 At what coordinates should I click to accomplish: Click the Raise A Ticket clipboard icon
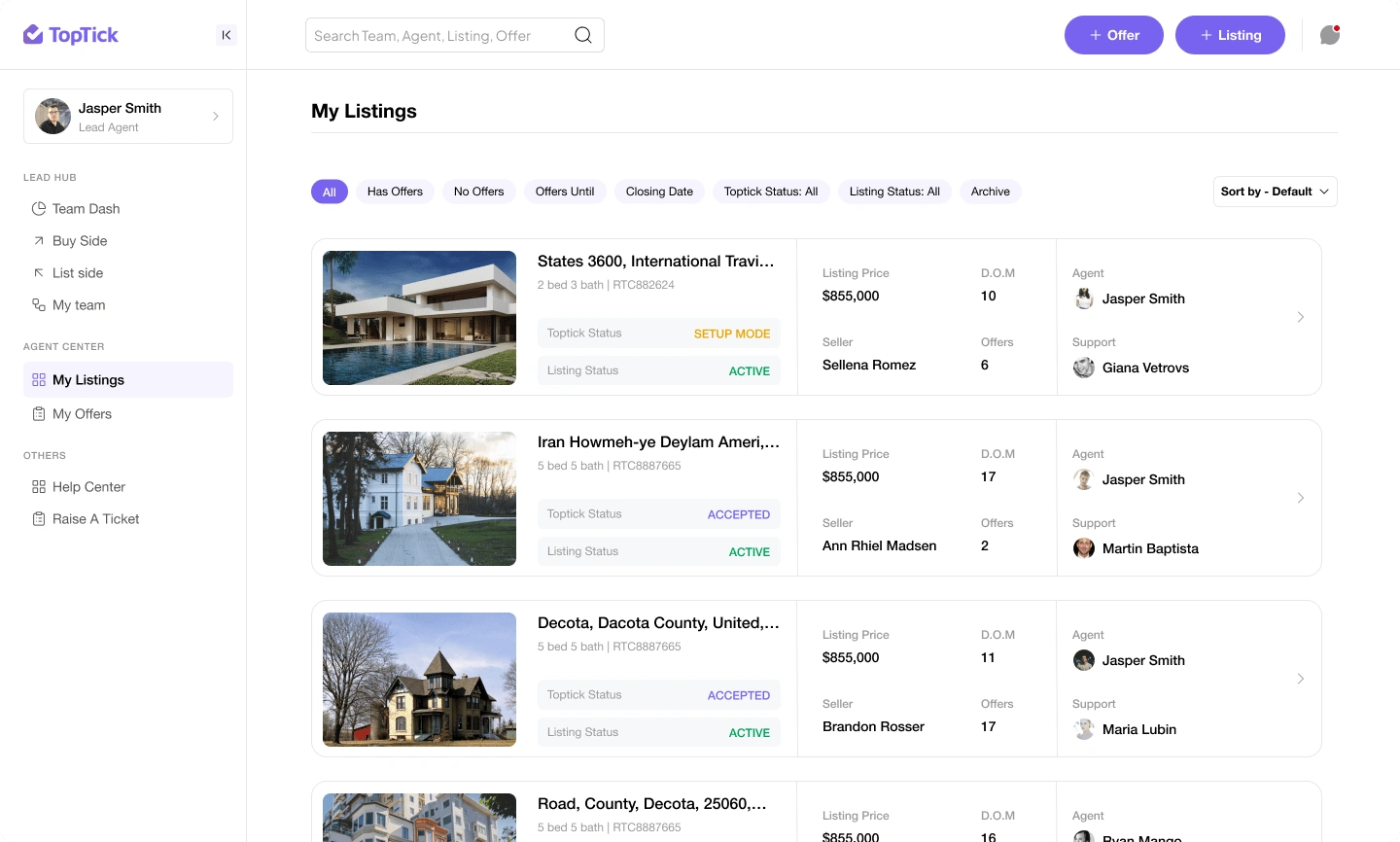tap(39, 519)
